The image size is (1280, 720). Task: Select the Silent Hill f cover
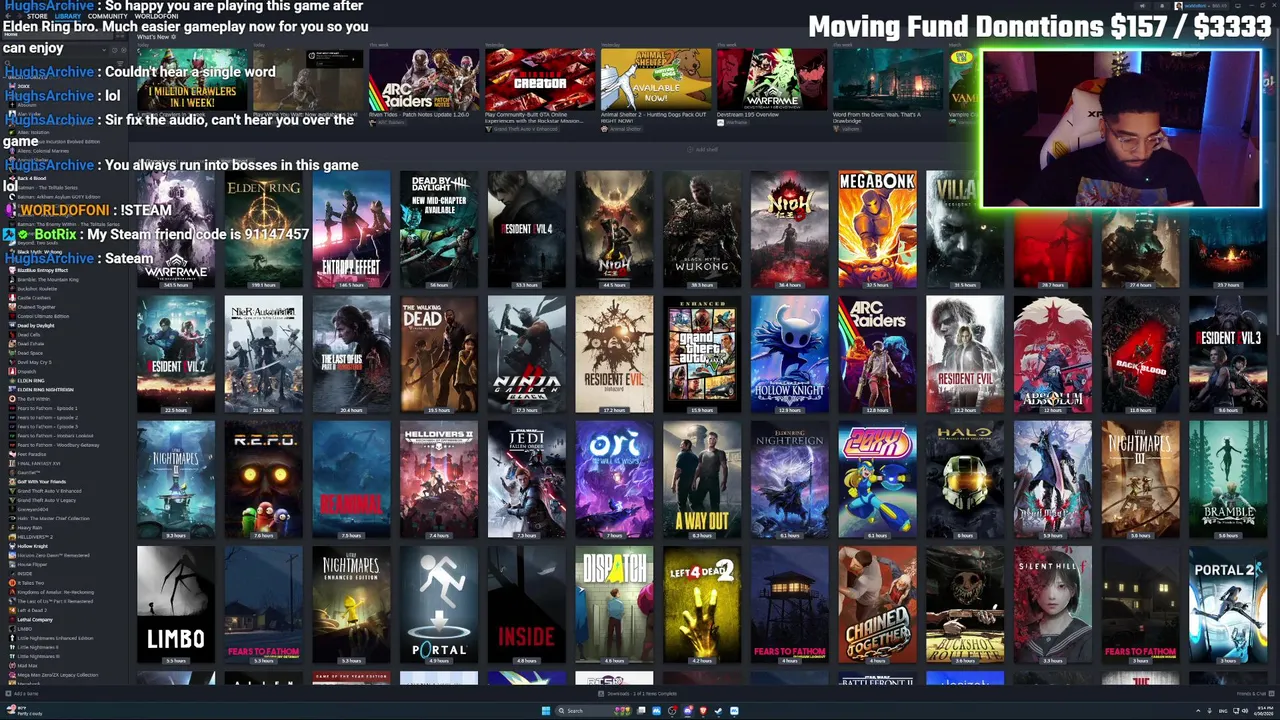pos(1053,604)
